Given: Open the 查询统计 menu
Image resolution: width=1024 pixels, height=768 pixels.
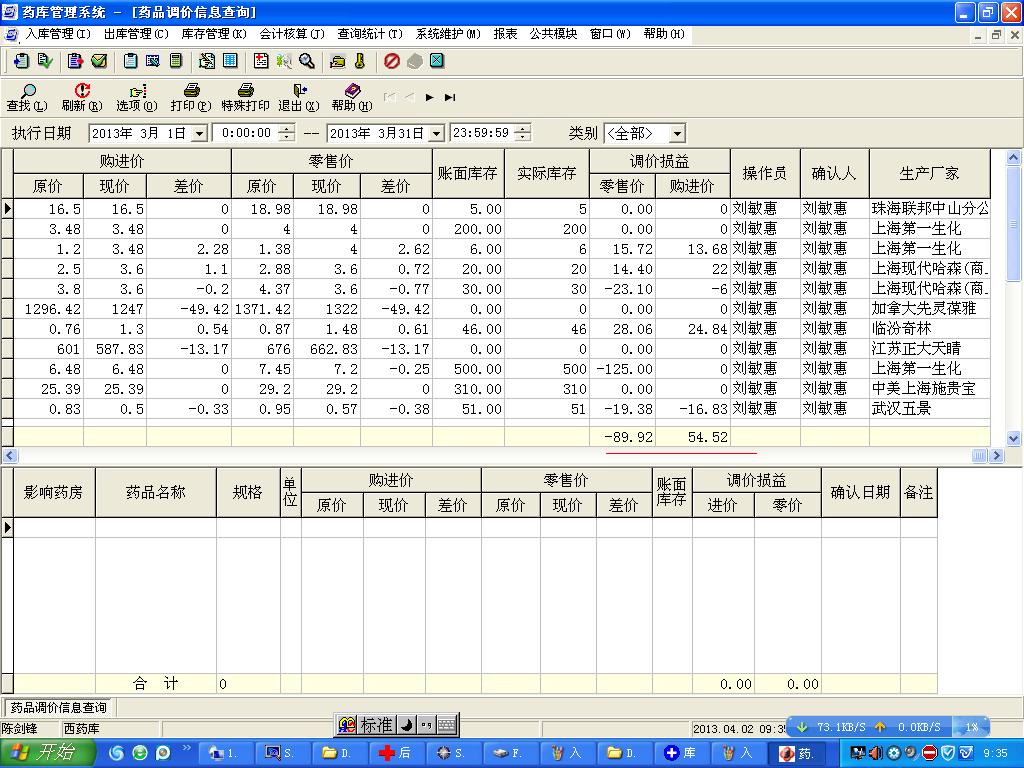Looking at the screenshot, I should [370, 34].
